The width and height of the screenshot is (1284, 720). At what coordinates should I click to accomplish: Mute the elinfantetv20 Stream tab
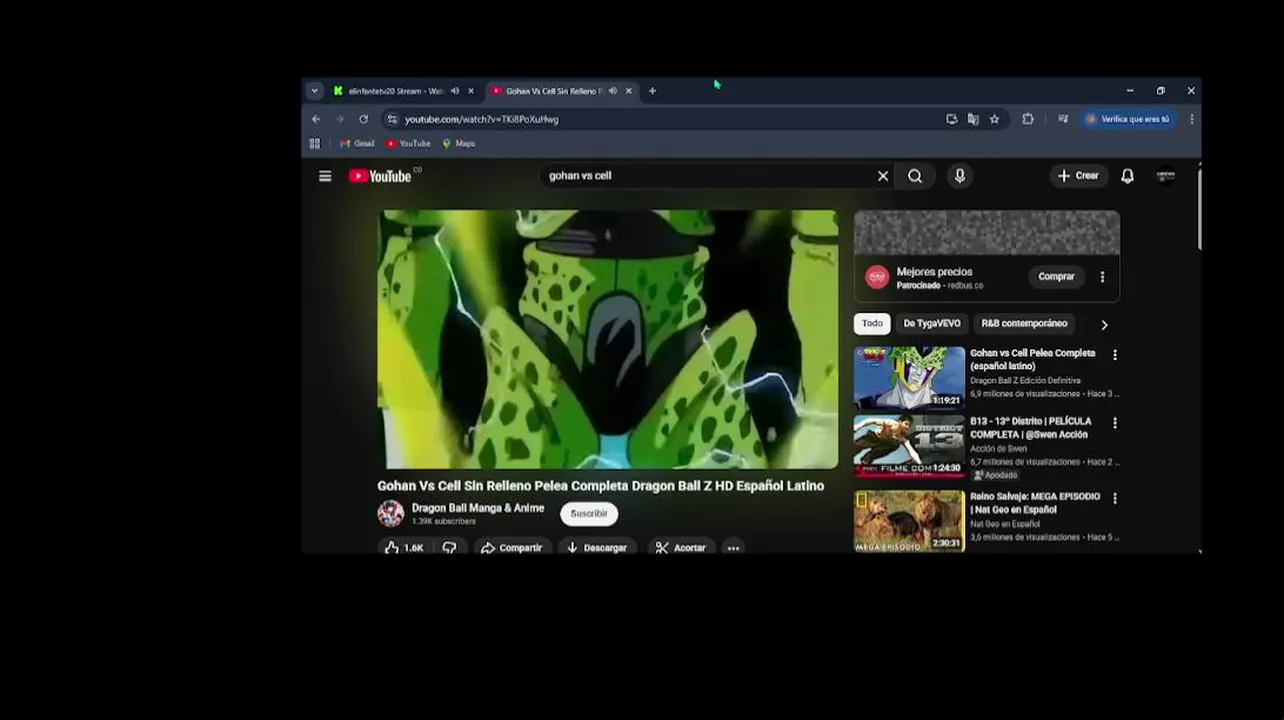click(x=455, y=91)
